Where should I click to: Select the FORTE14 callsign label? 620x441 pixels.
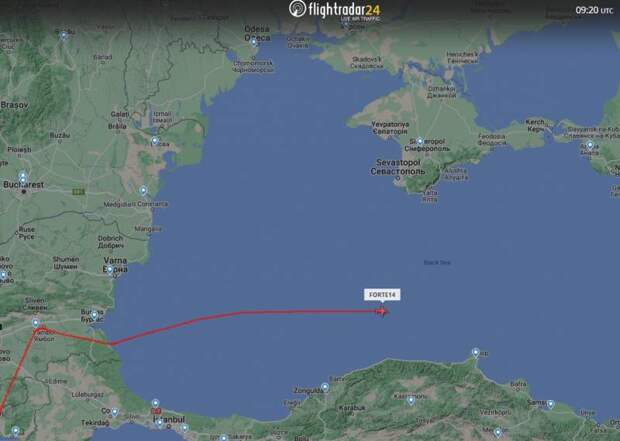click(x=382, y=295)
